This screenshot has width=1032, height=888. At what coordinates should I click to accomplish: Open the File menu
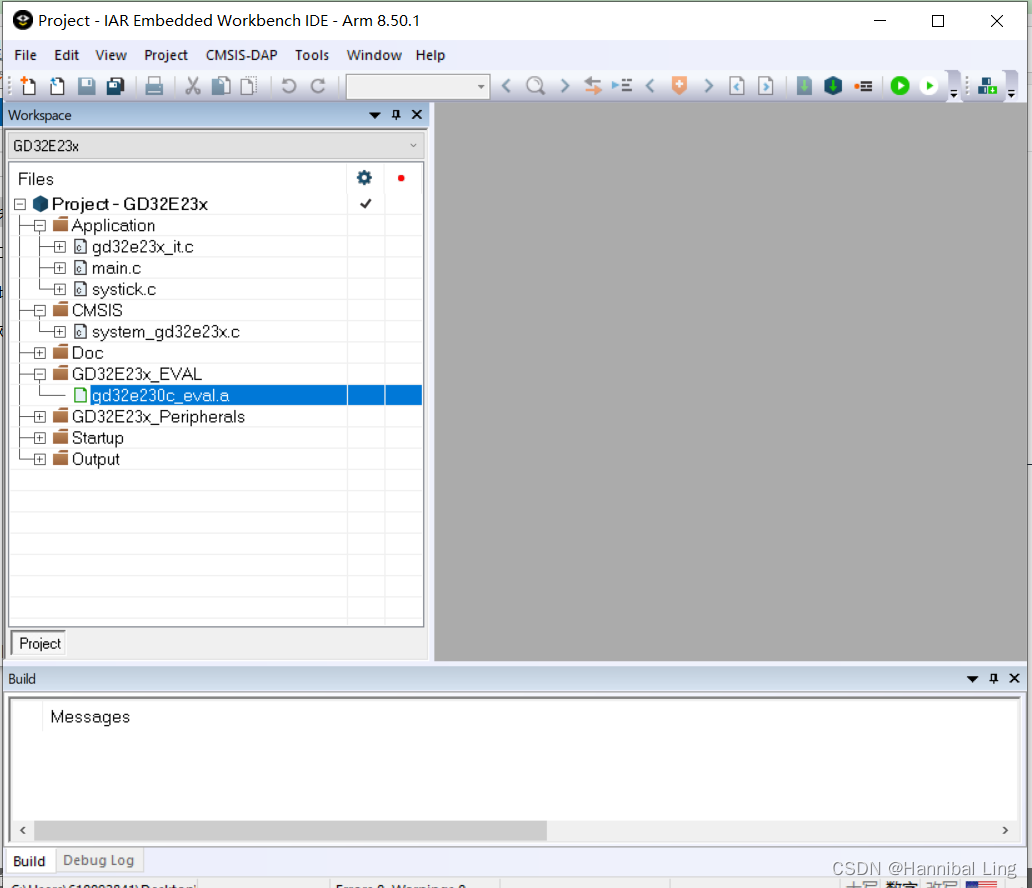click(x=25, y=55)
